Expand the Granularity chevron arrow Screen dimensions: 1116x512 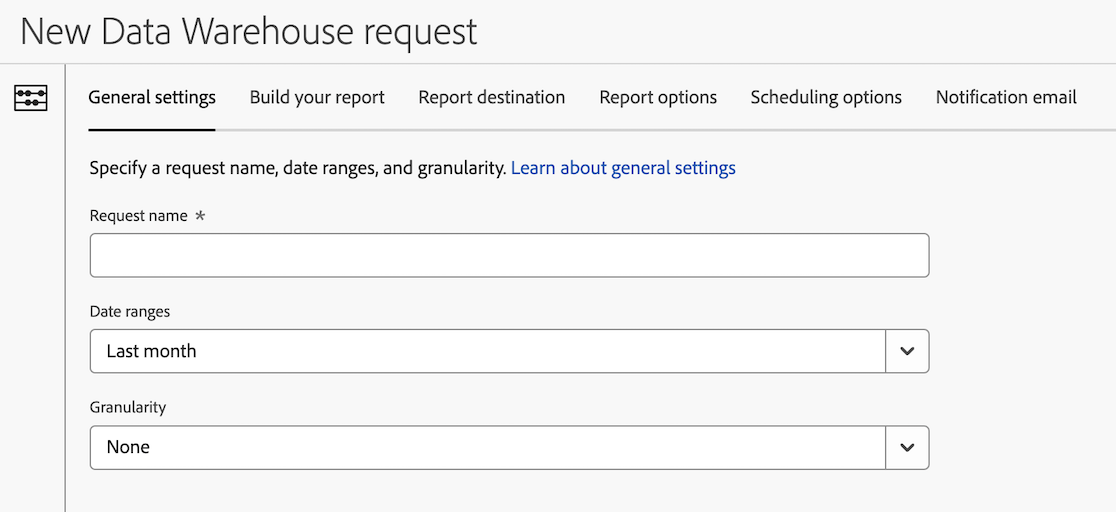pyautogui.click(x=907, y=447)
